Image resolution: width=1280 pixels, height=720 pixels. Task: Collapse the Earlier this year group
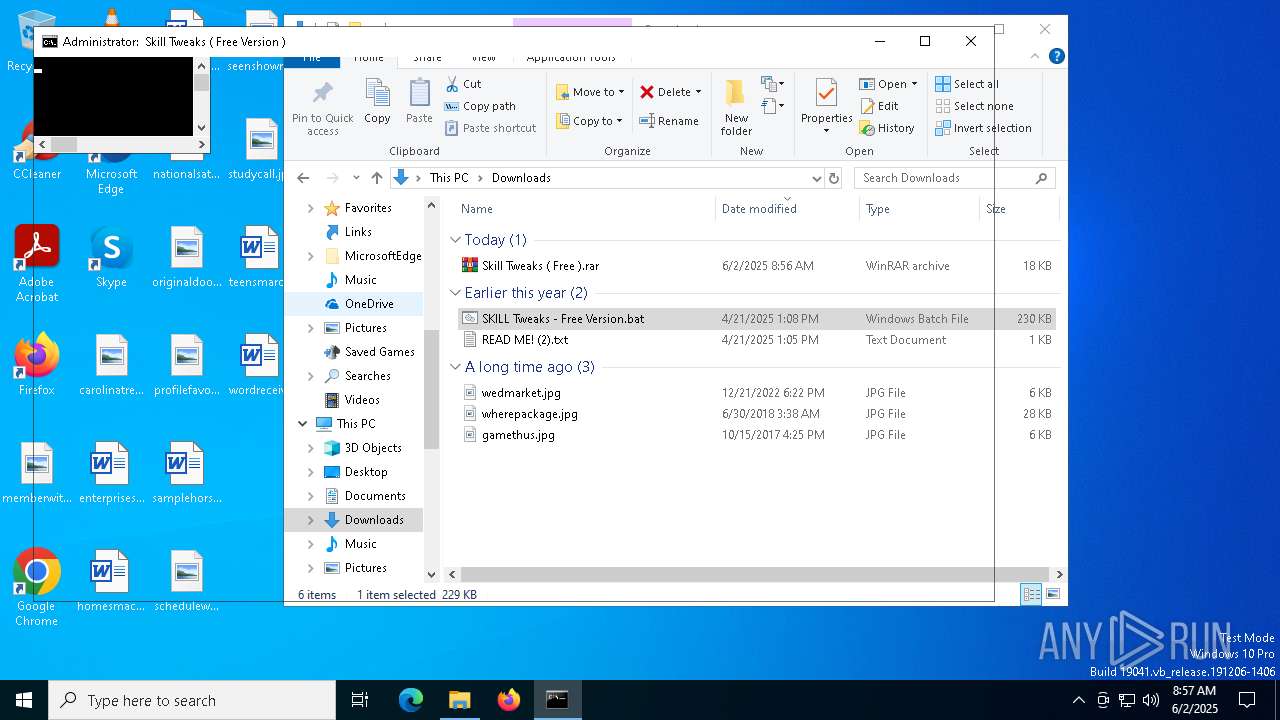pos(455,293)
